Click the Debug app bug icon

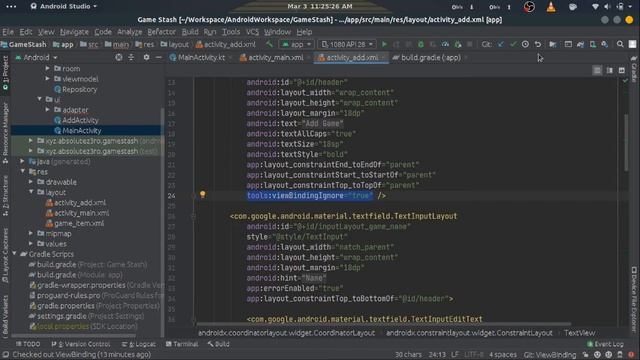(x=421, y=44)
